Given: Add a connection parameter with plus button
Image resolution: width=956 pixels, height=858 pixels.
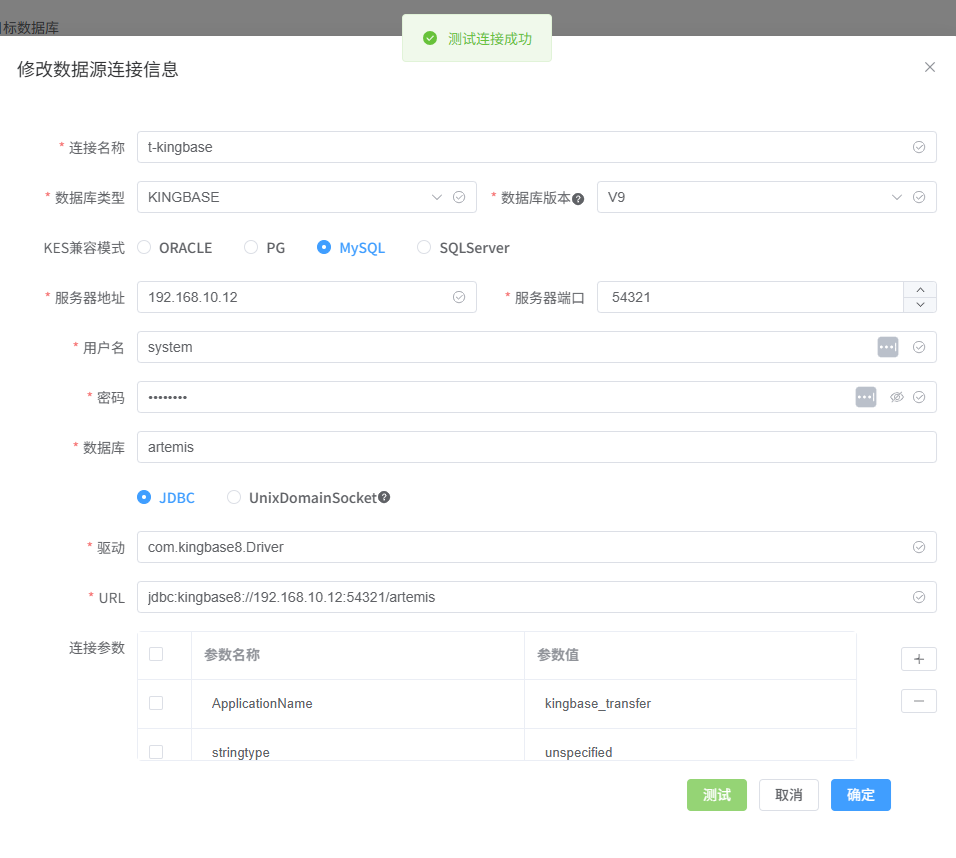Looking at the screenshot, I should [919, 659].
